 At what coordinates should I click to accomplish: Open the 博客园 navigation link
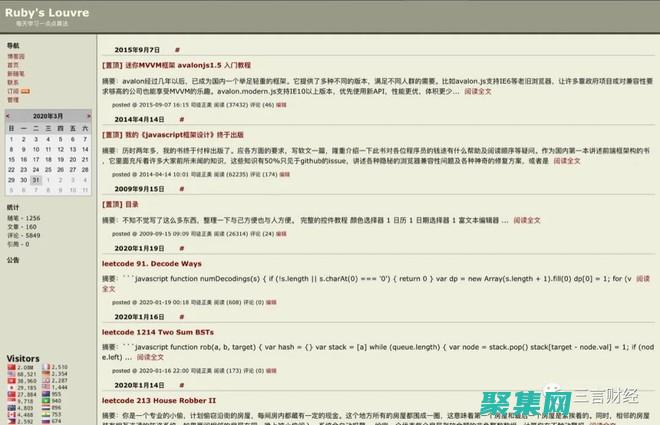tap(16, 56)
